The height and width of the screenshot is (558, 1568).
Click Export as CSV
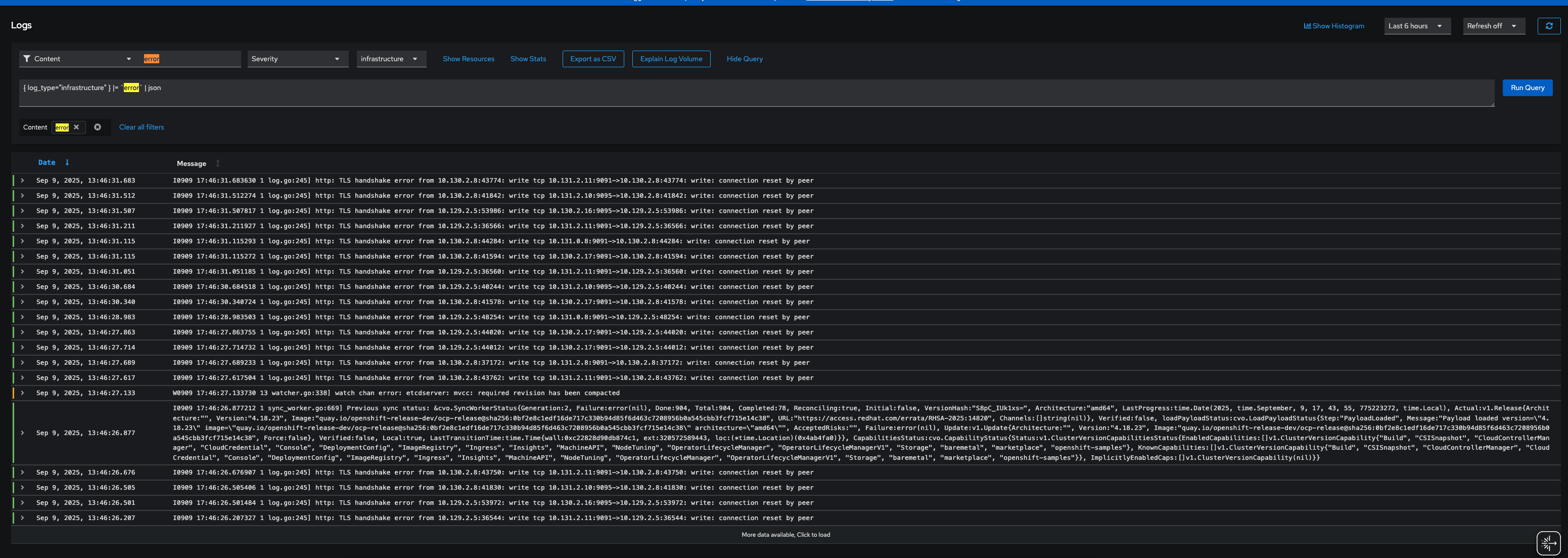pyautogui.click(x=592, y=59)
